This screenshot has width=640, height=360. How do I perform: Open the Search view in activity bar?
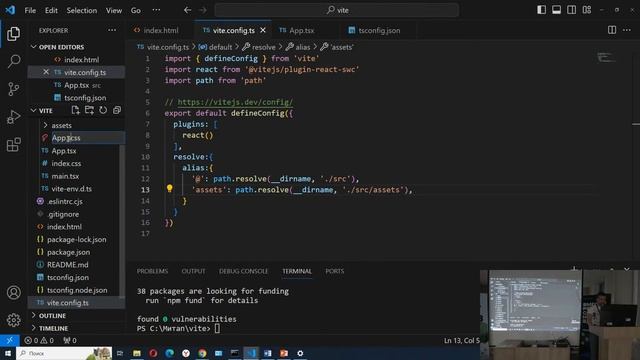click(x=13, y=62)
